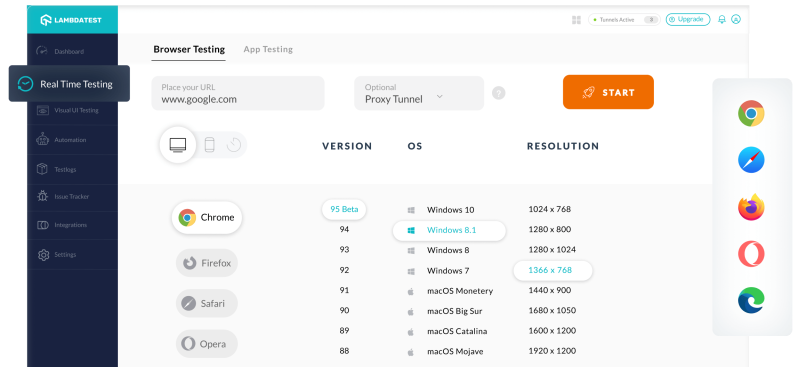Pick resolution 1366 x 768
This screenshot has height=367, width=799.
552,271
